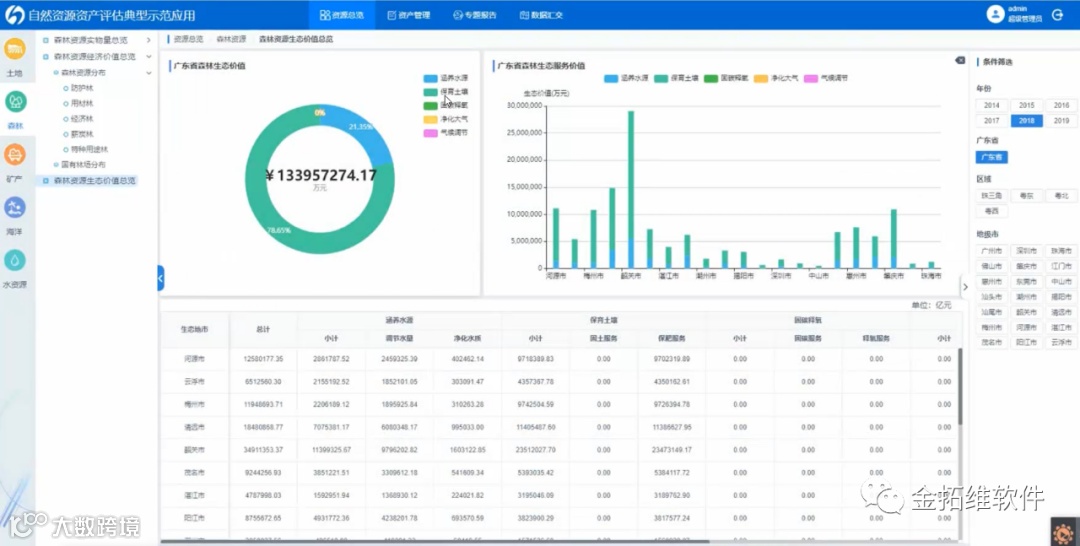
Task: Click the square icon before 森林资源经济价值总览
Action: coord(46,56)
